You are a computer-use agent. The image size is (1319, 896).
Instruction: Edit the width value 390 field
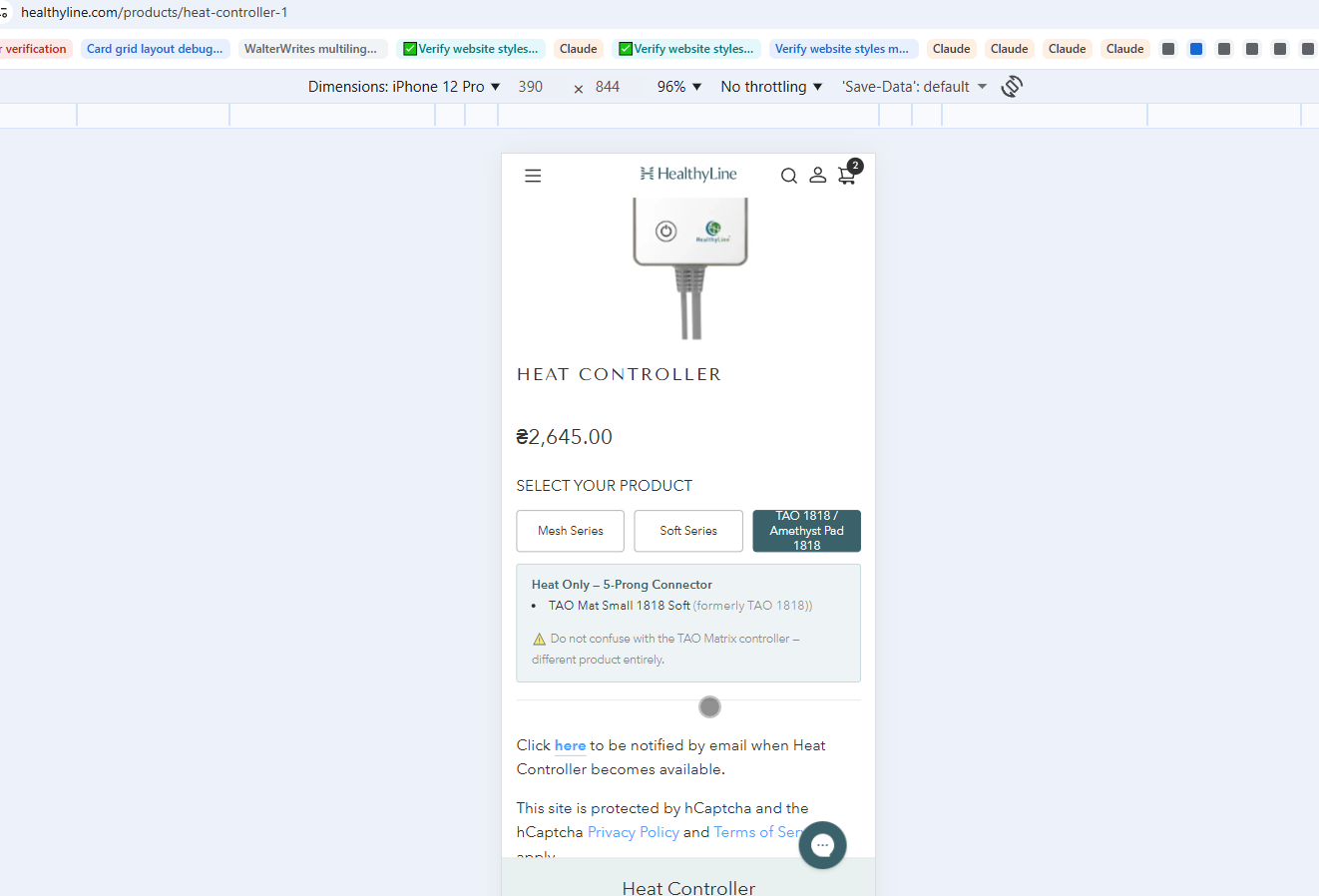(x=531, y=87)
